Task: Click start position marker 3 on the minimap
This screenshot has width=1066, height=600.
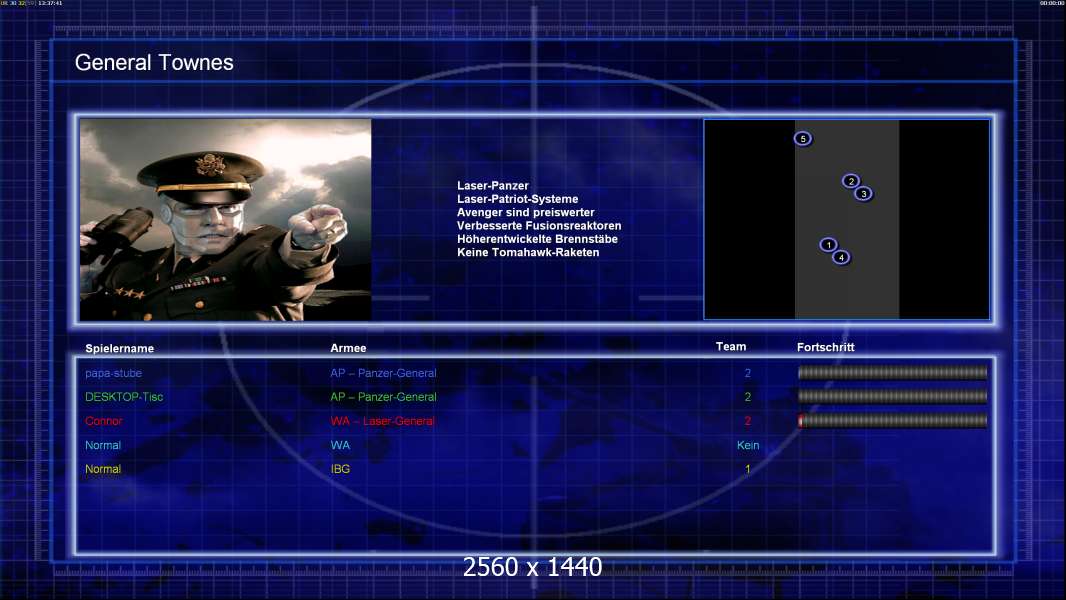Action: point(863,194)
